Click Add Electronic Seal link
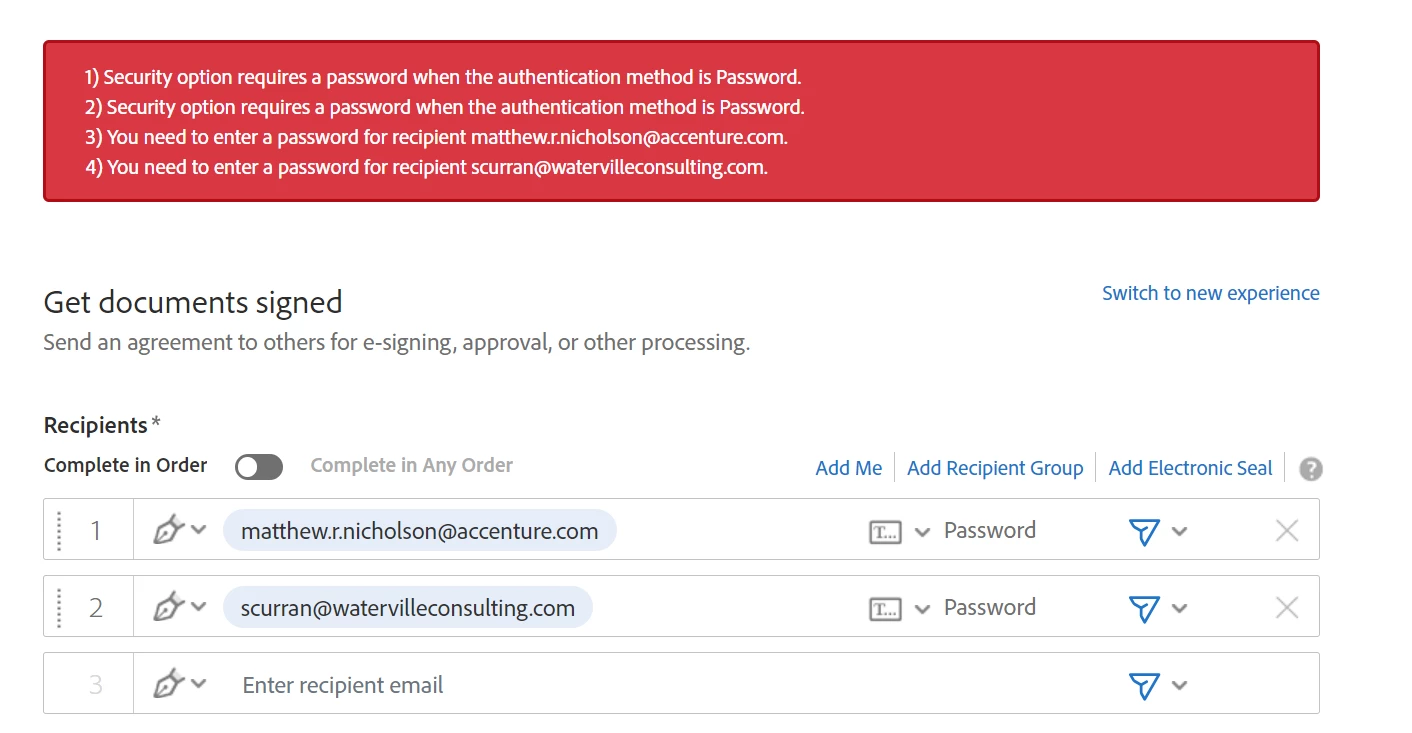Image resolution: width=1412 pixels, height=733 pixels. tap(1190, 468)
